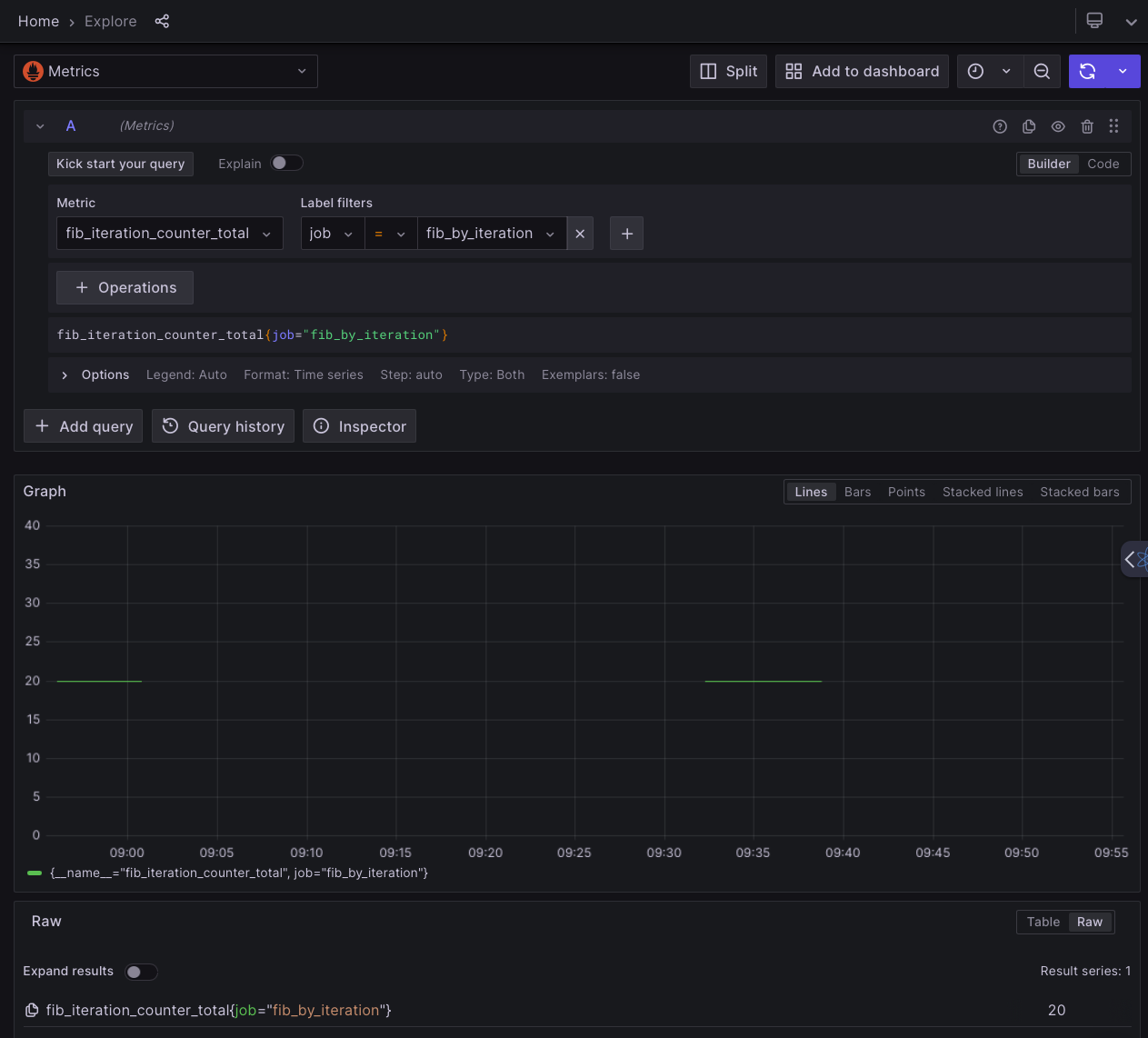Click the zoom out time range icon
The height and width of the screenshot is (1038, 1148).
click(x=1042, y=71)
